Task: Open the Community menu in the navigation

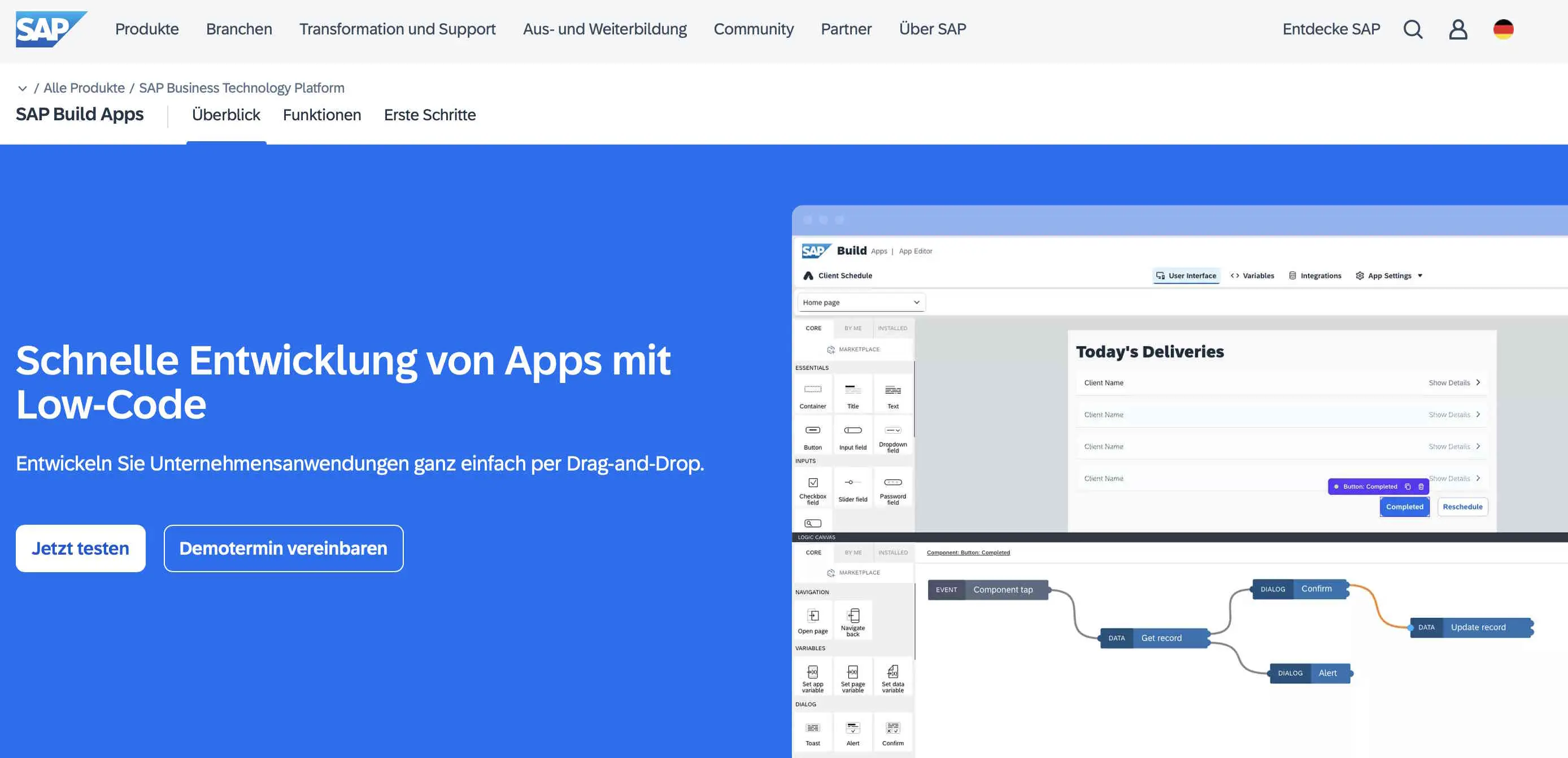Action: click(x=753, y=29)
